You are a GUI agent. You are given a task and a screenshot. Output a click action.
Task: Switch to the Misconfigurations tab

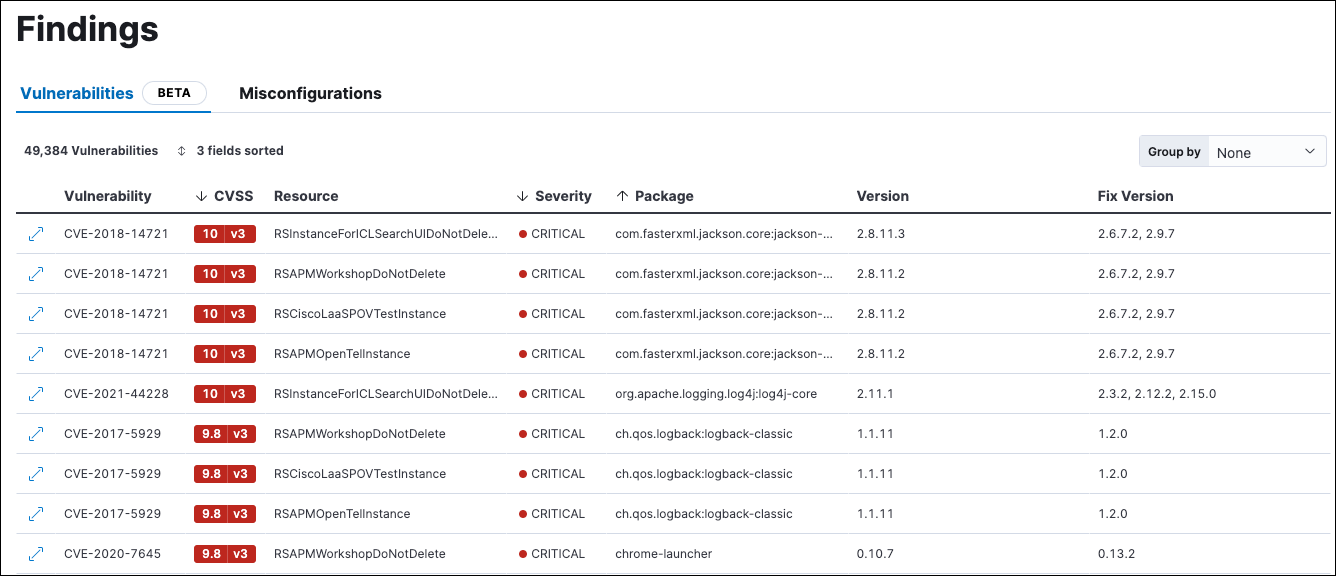[x=310, y=93]
